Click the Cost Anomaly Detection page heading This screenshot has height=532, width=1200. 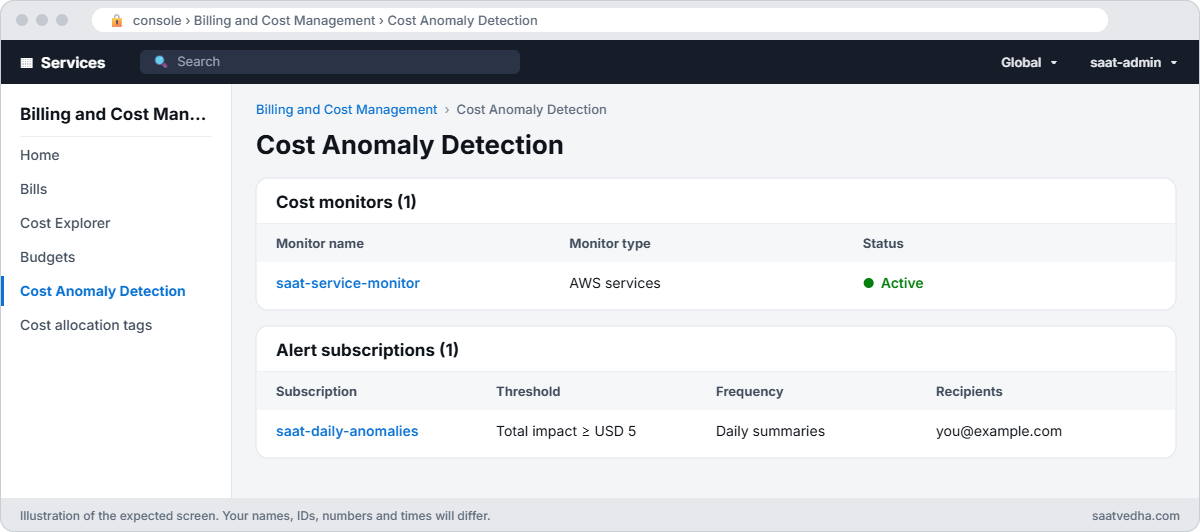(410, 145)
